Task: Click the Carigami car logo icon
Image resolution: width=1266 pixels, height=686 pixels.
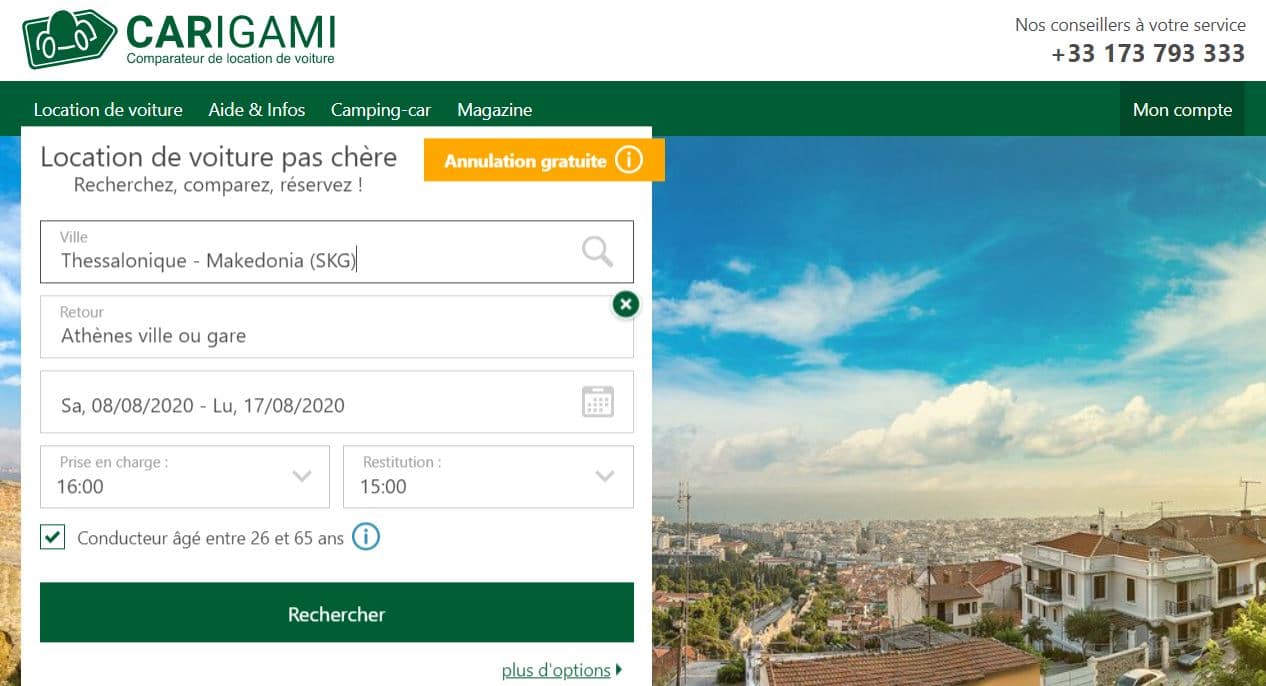Action: tap(68, 38)
